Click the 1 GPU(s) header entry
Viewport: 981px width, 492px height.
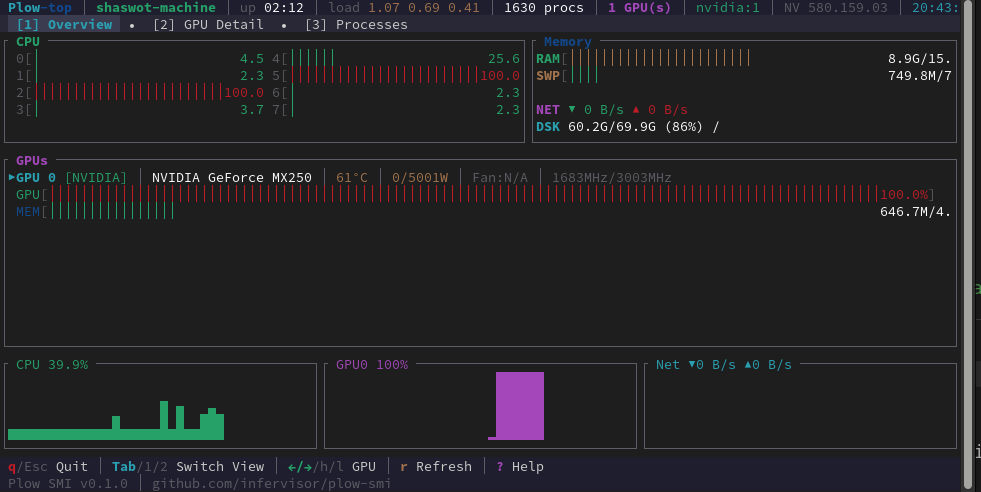click(x=639, y=8)
